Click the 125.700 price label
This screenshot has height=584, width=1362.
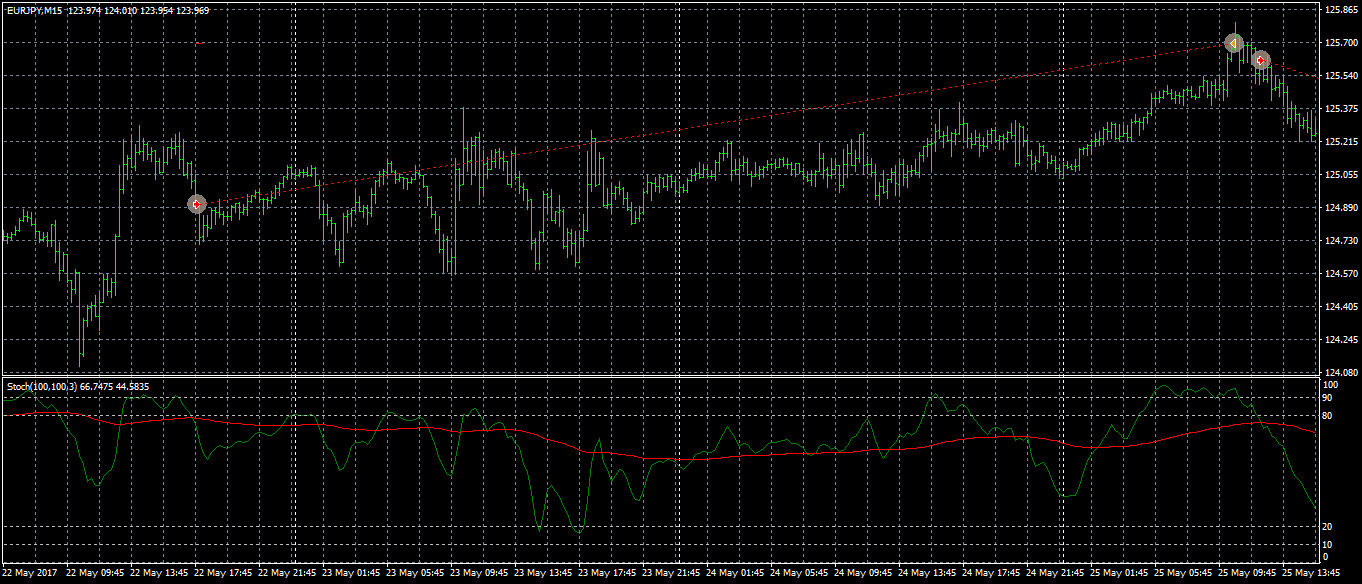click(1341, 43)
